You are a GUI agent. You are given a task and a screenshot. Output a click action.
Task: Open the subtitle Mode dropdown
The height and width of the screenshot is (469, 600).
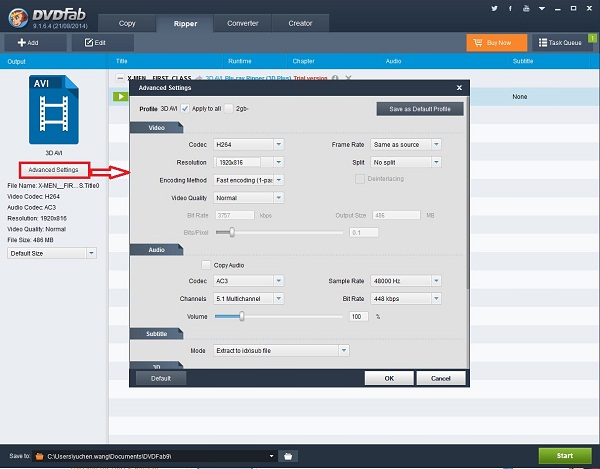(281, 350)
